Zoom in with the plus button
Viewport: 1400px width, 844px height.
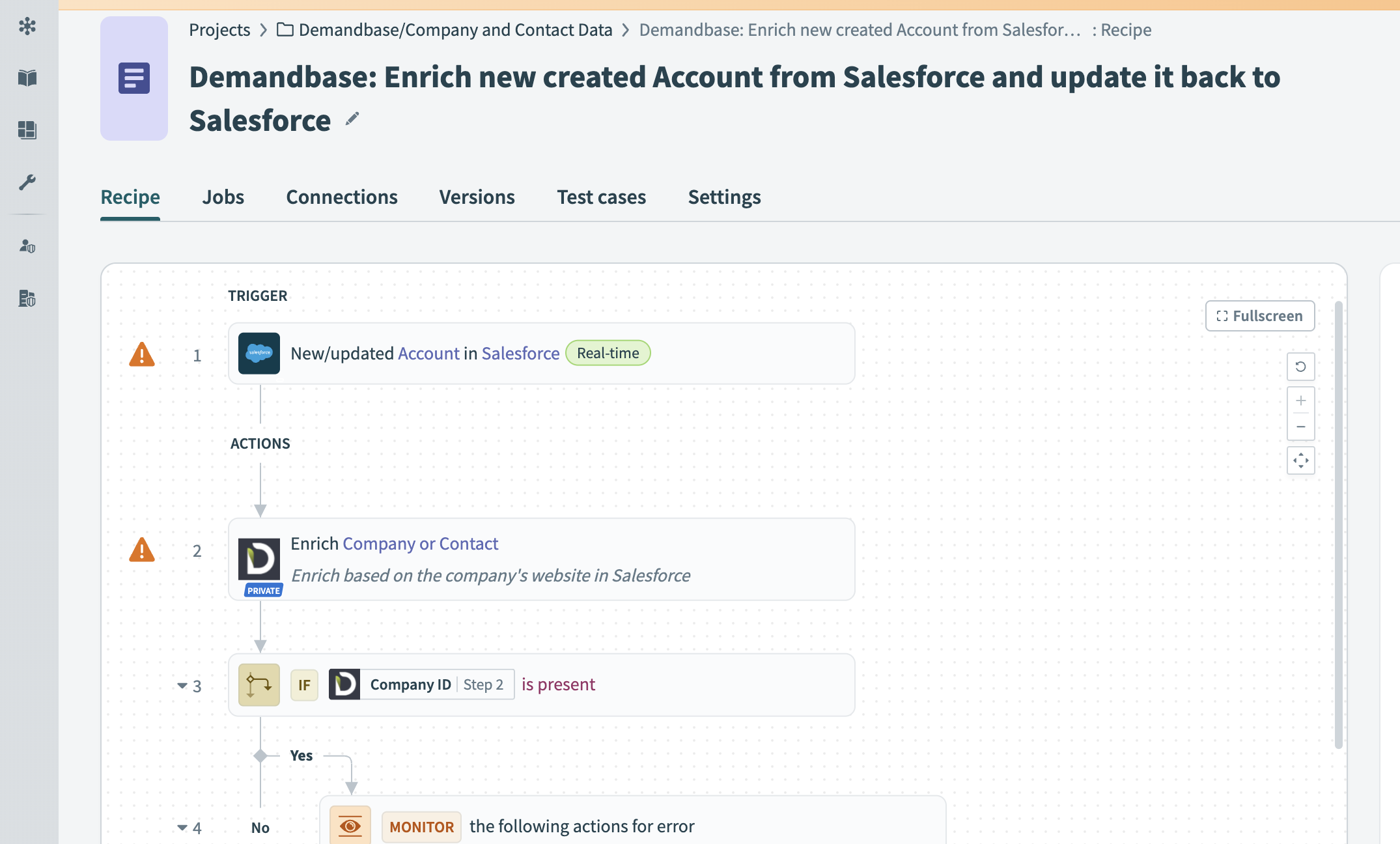pos(1300,401)
